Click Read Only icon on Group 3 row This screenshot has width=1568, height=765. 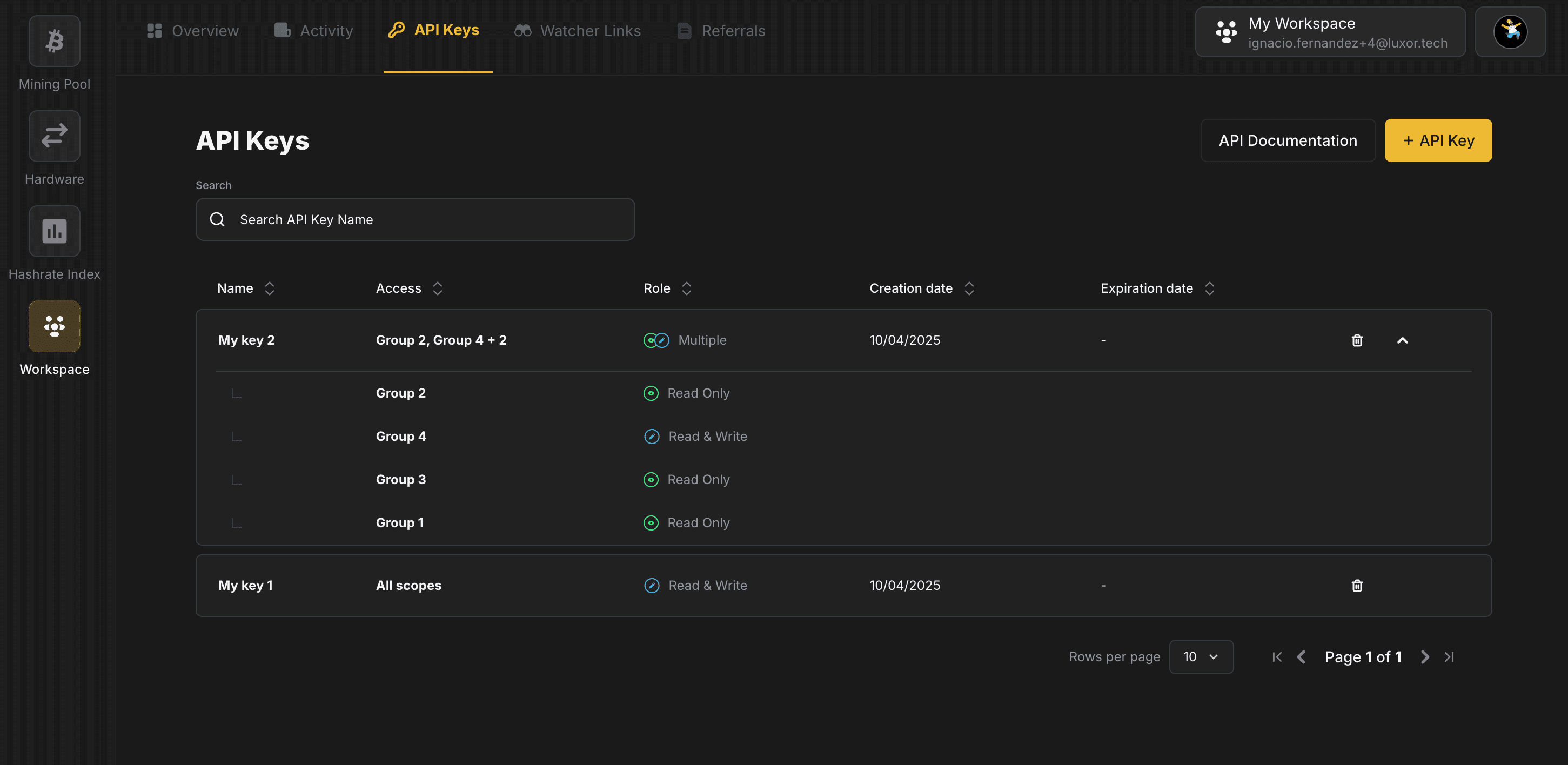point(651,480)
